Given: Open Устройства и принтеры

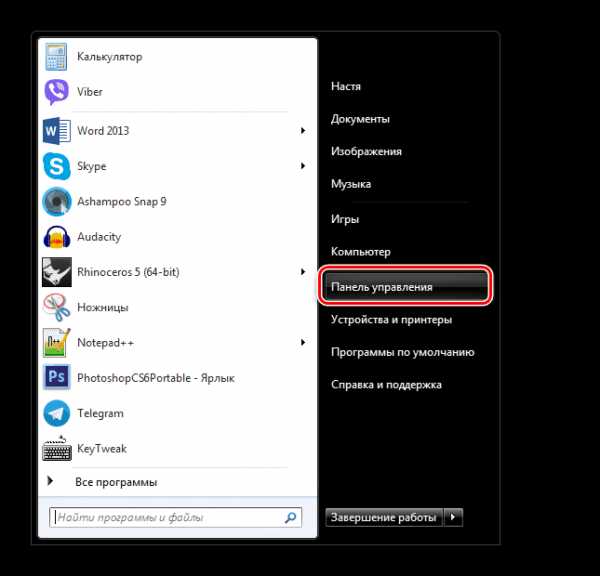Looking at the screenshot, I should point(391,320).
